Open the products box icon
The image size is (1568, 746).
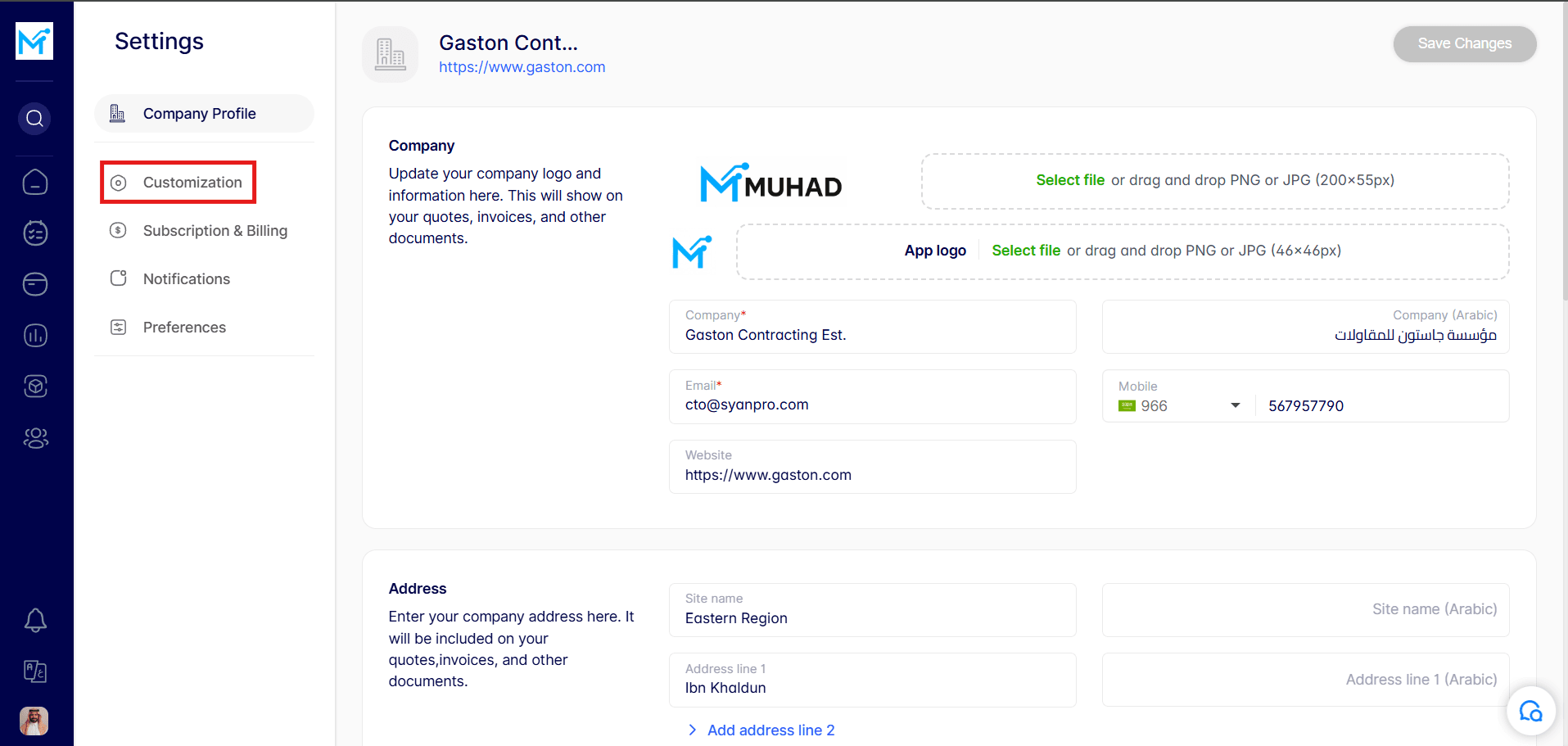tap(35, 387)
